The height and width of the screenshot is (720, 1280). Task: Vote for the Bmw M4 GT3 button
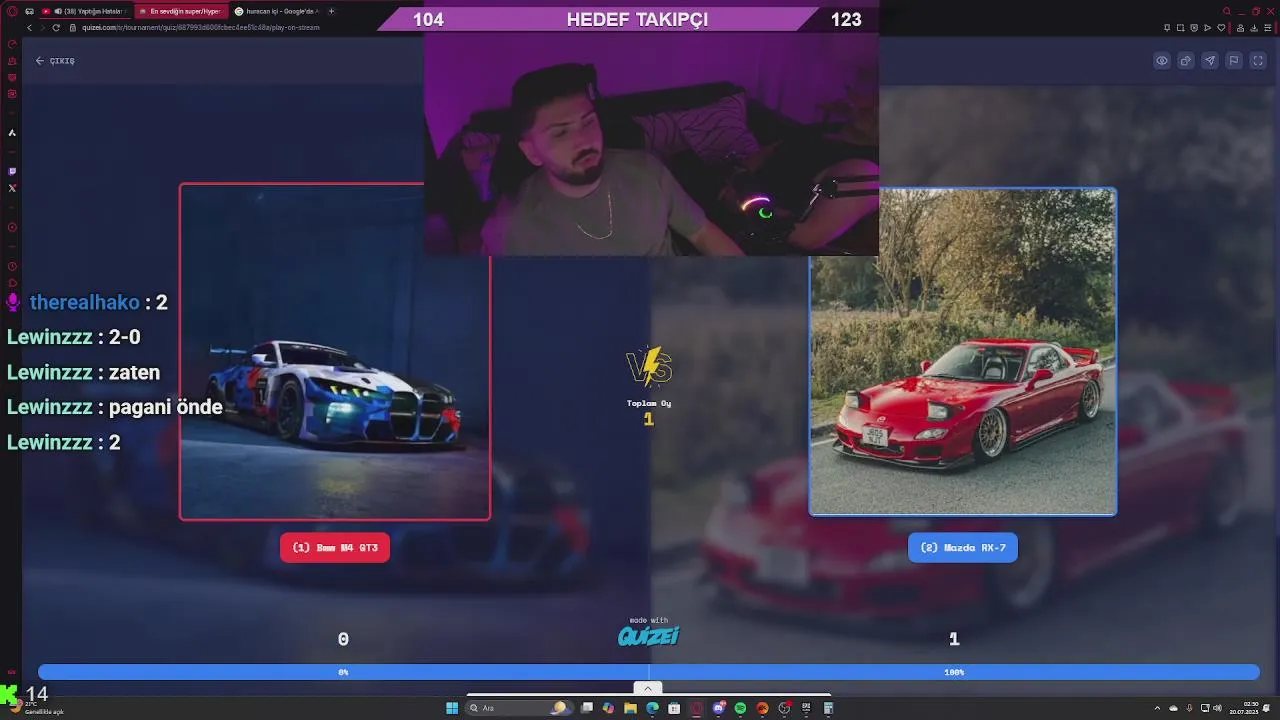(335, 548)
